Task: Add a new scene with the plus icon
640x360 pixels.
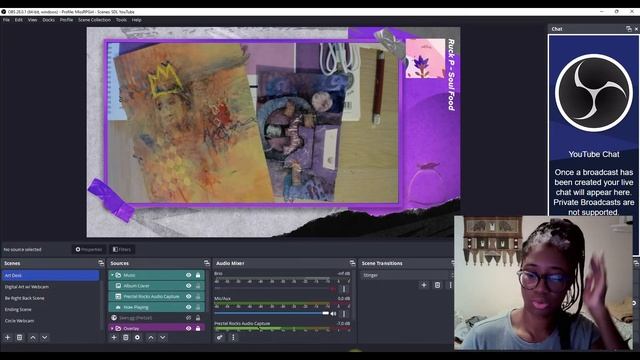Action: click(x=7, y=338)
